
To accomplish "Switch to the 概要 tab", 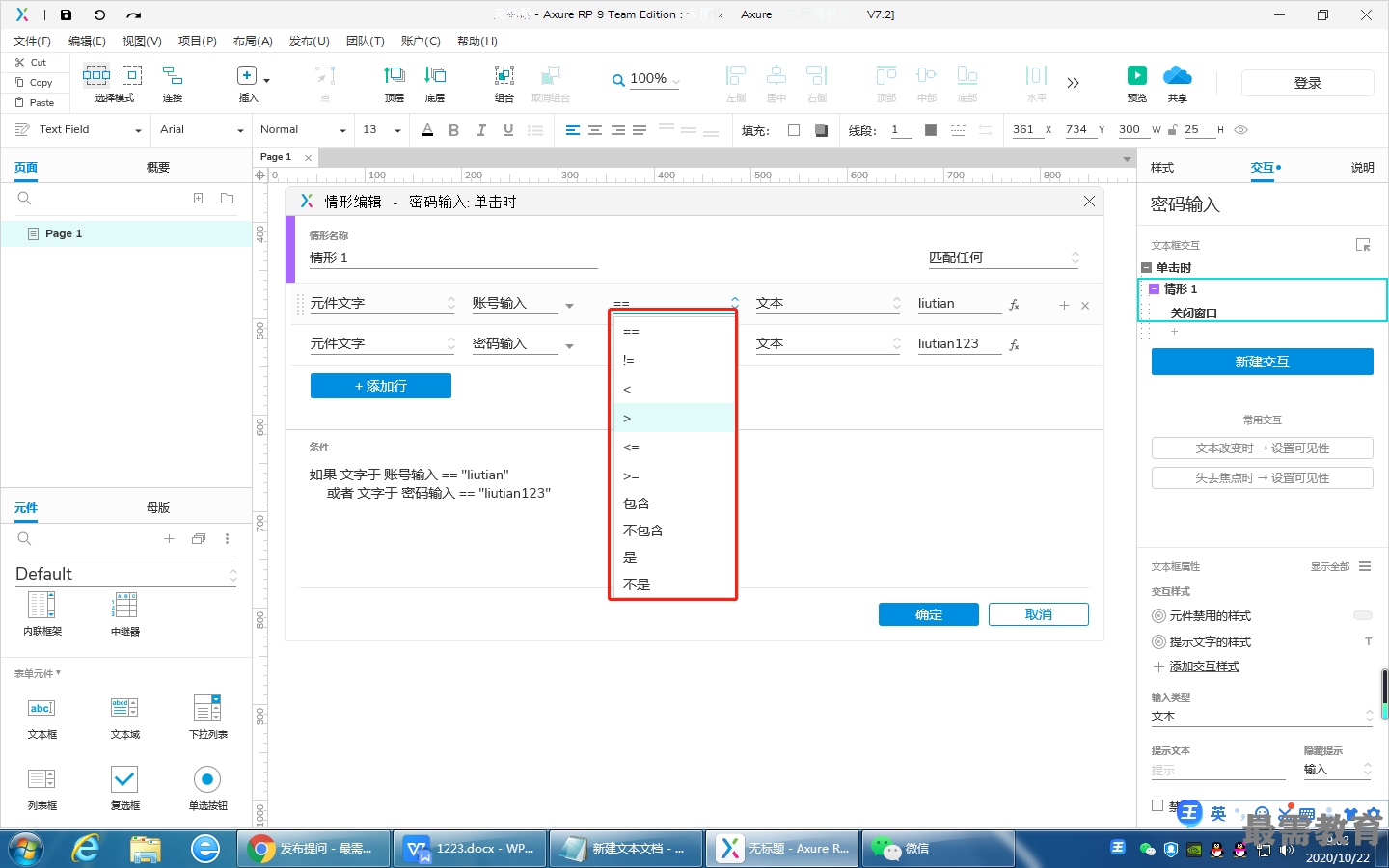I will (158, 168).
